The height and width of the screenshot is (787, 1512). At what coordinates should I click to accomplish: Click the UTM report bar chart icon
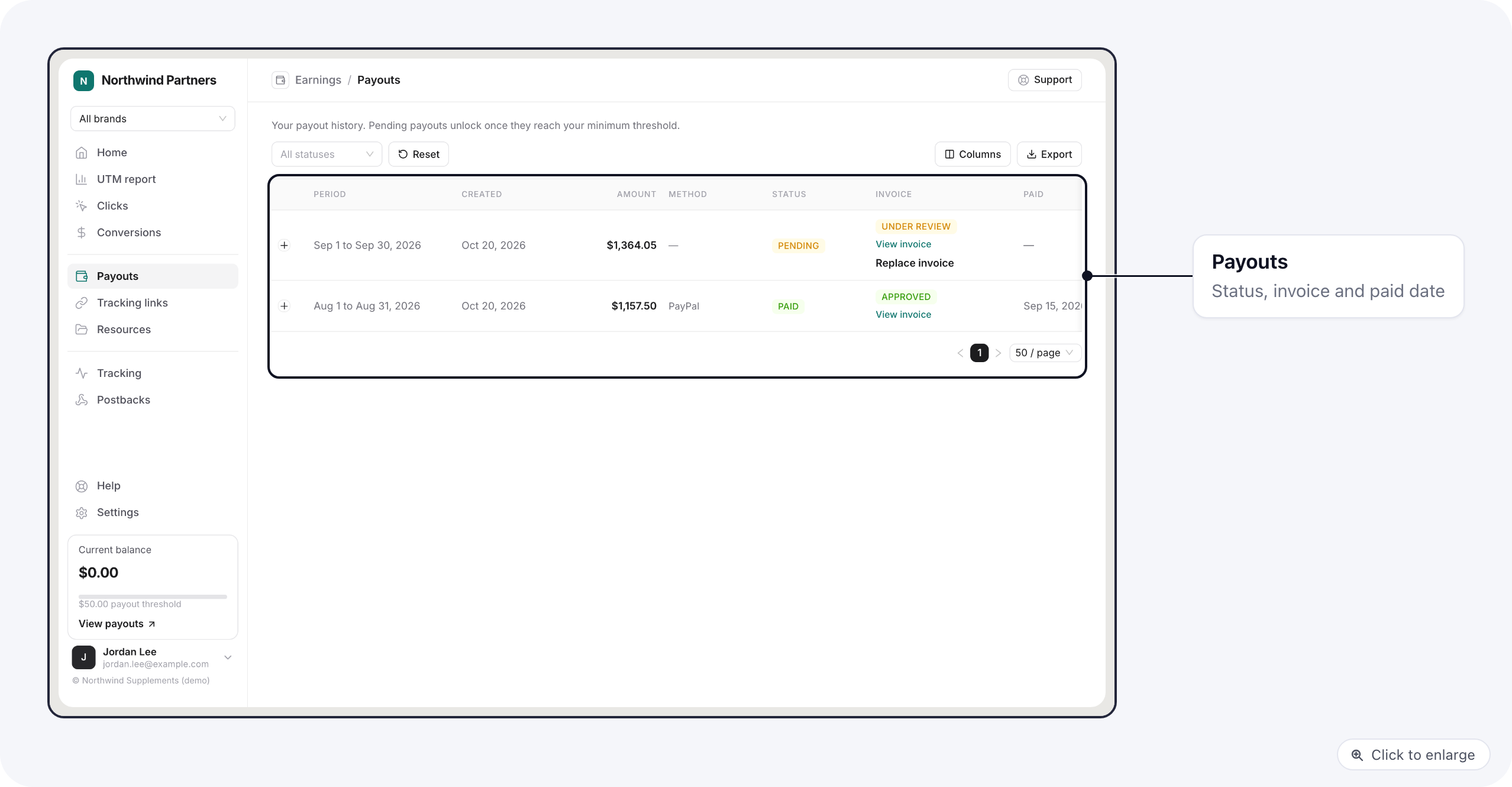pyautogui.click(x=82, y=179)
